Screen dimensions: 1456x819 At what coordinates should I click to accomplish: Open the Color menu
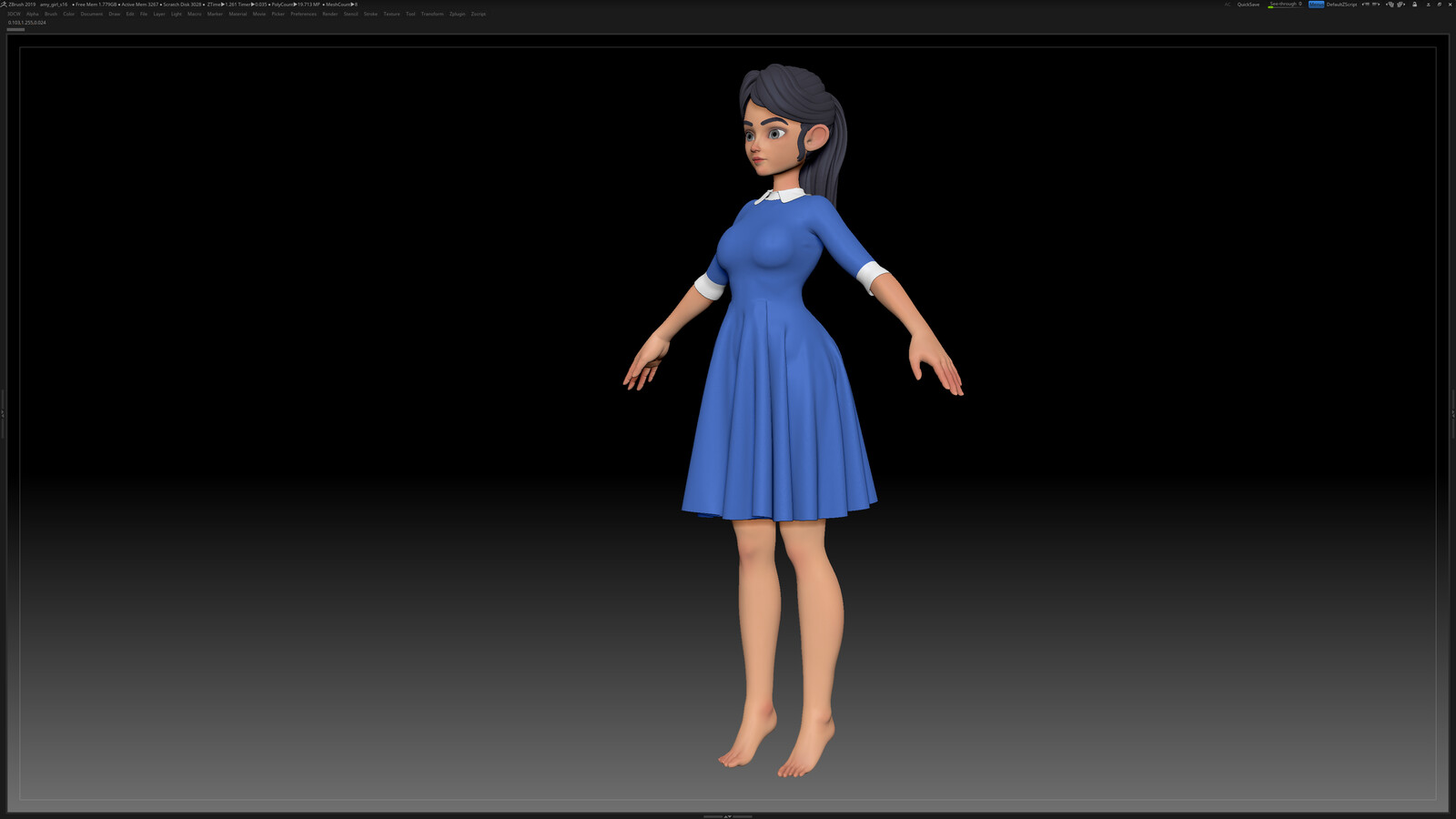click(68, 14)
